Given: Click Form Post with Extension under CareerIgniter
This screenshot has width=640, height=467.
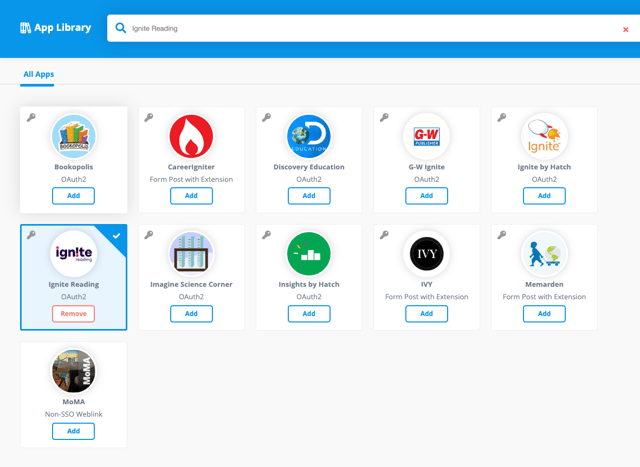Looking at the screenshot, I should 191,179.
